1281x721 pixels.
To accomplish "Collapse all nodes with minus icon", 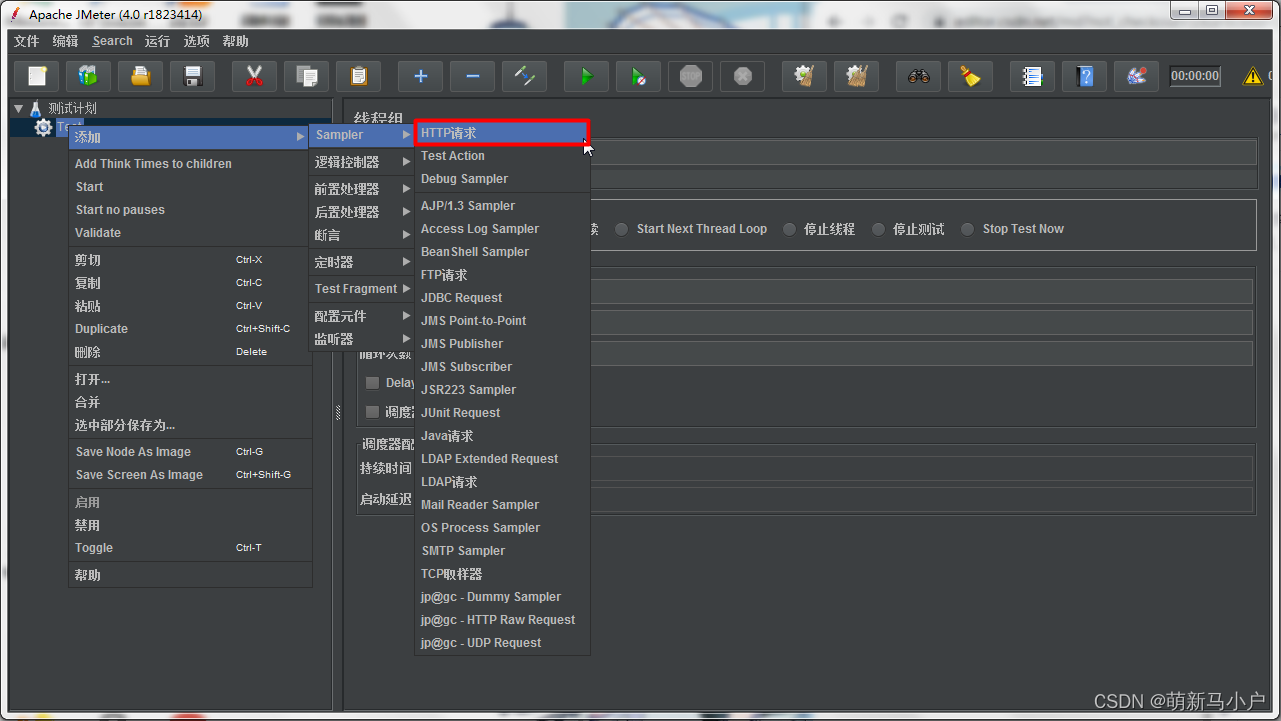I will point(472,76).
